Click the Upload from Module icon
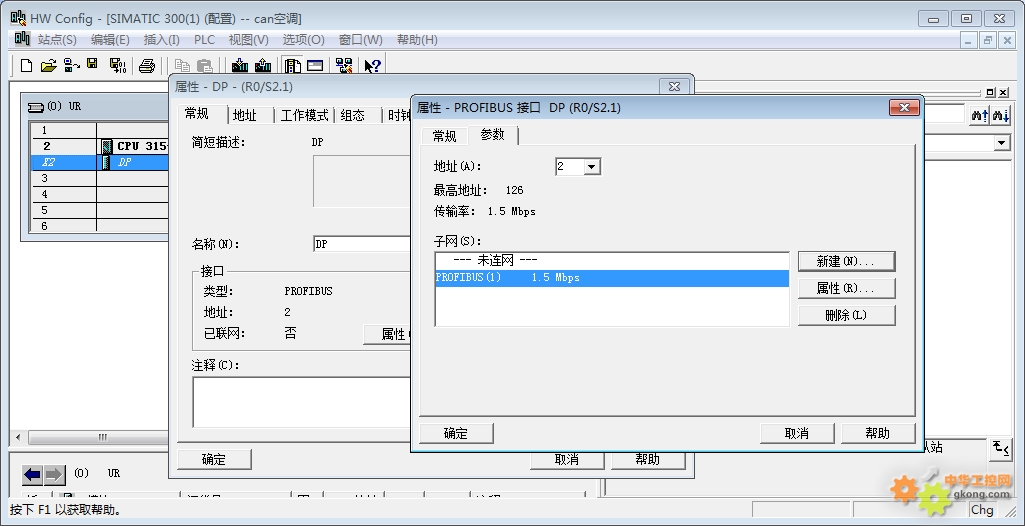The image size is (1025, 526). [x=263, y=66]
